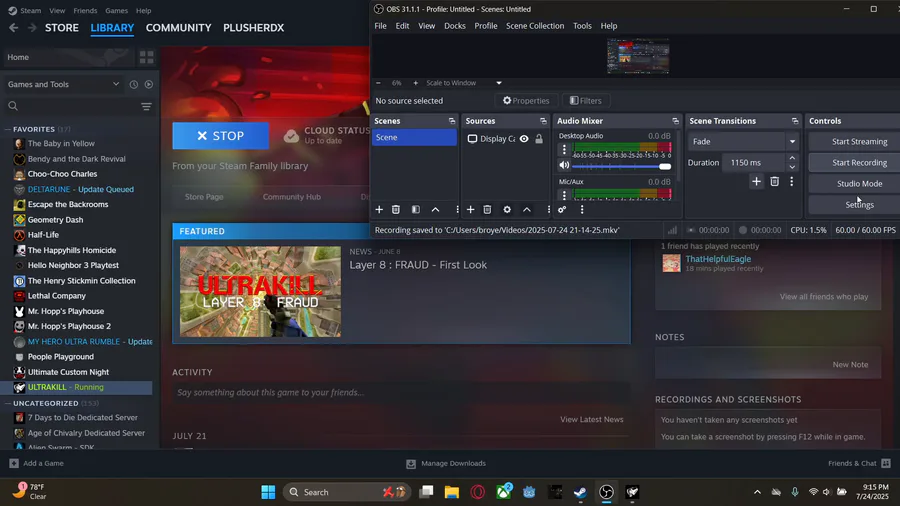The image size is (900, 506).
Task: Add a new source in Sources panel
Action: [470, 209]
